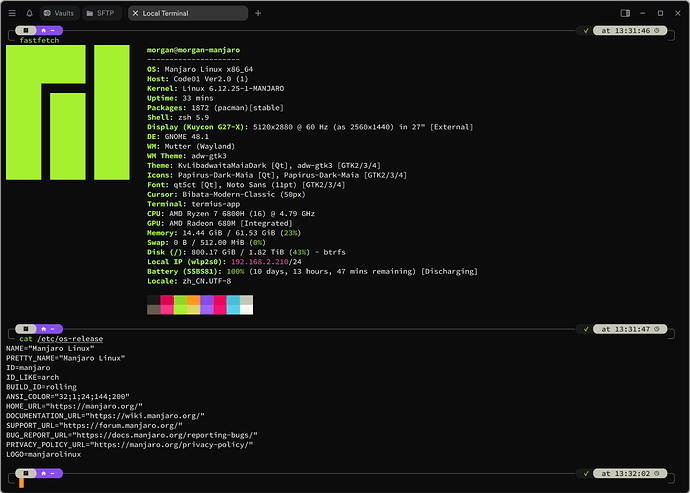Click the DE: GNOME 48.1 line
The height and width of the screenshot is (493, 690).
(x=178, y=137)
